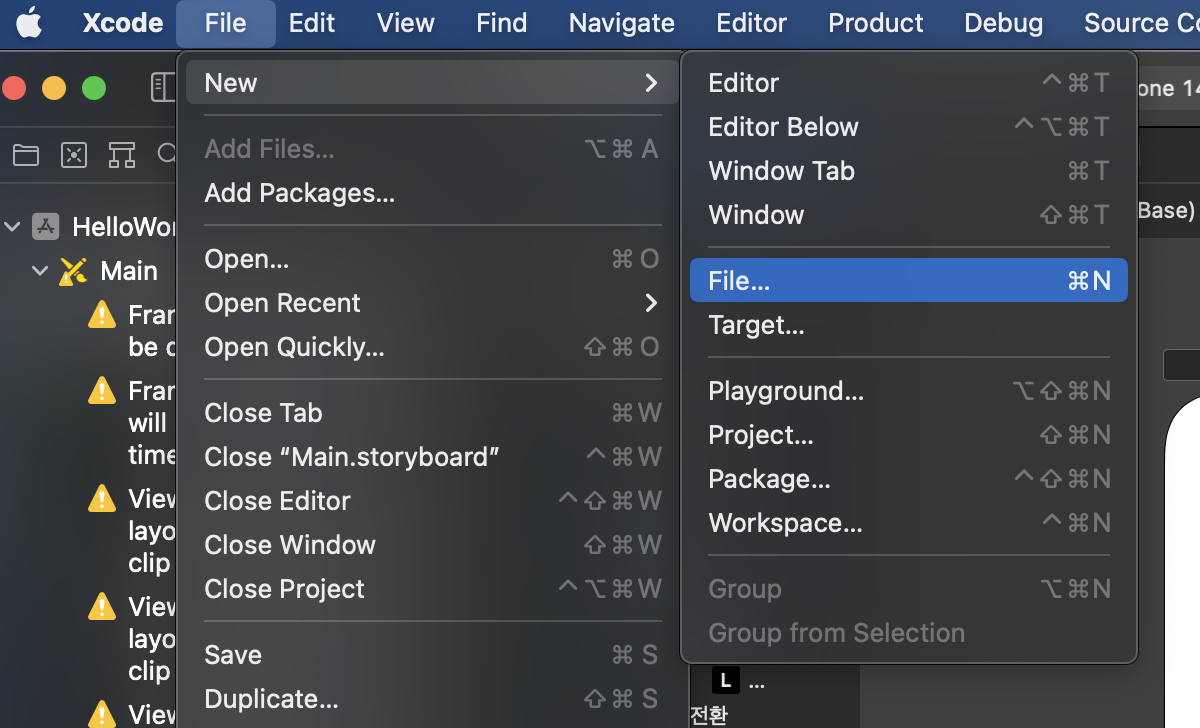Viewport: 1200px width, 728px height.
Task: Collapse the Main storyboard issues group
Action: (x=40, y=271)
